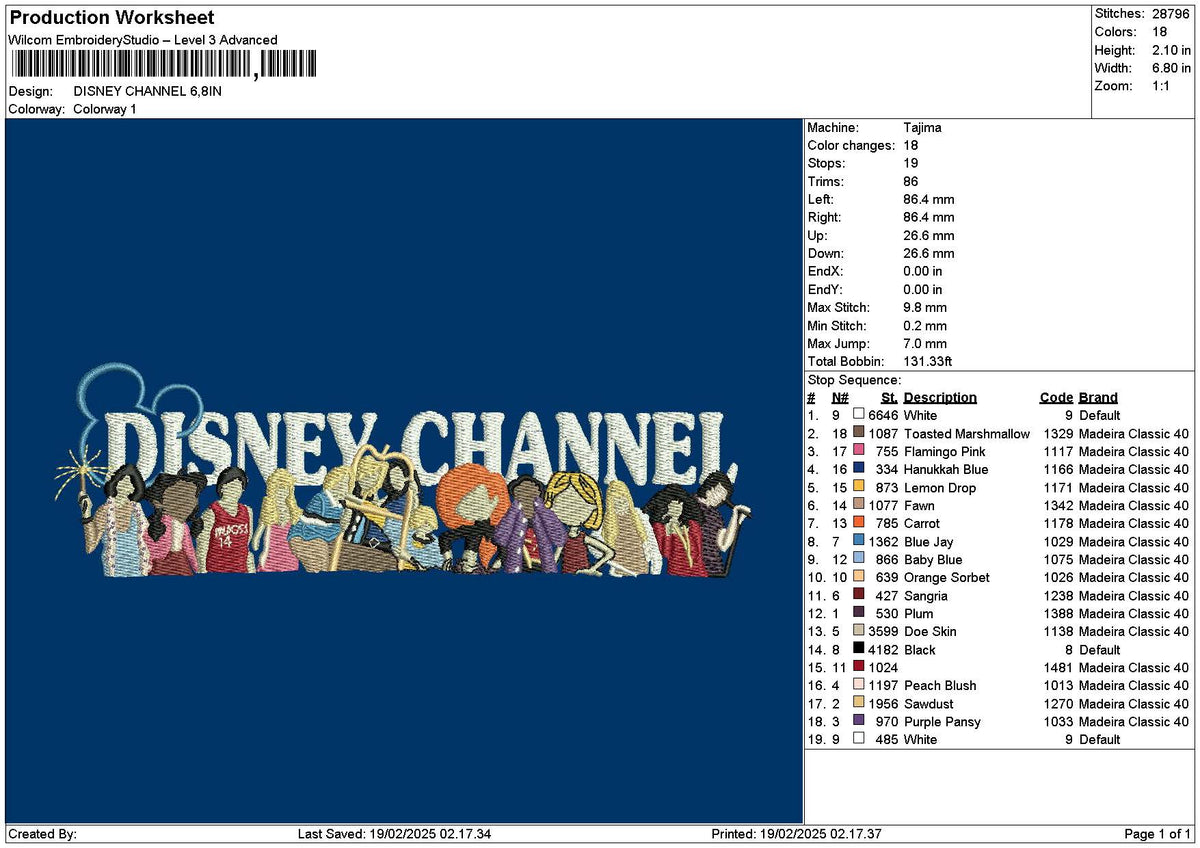Select the Baby Blue thread swatch
Viewport: 1200px width, 848px height.
tap(858, 559)
